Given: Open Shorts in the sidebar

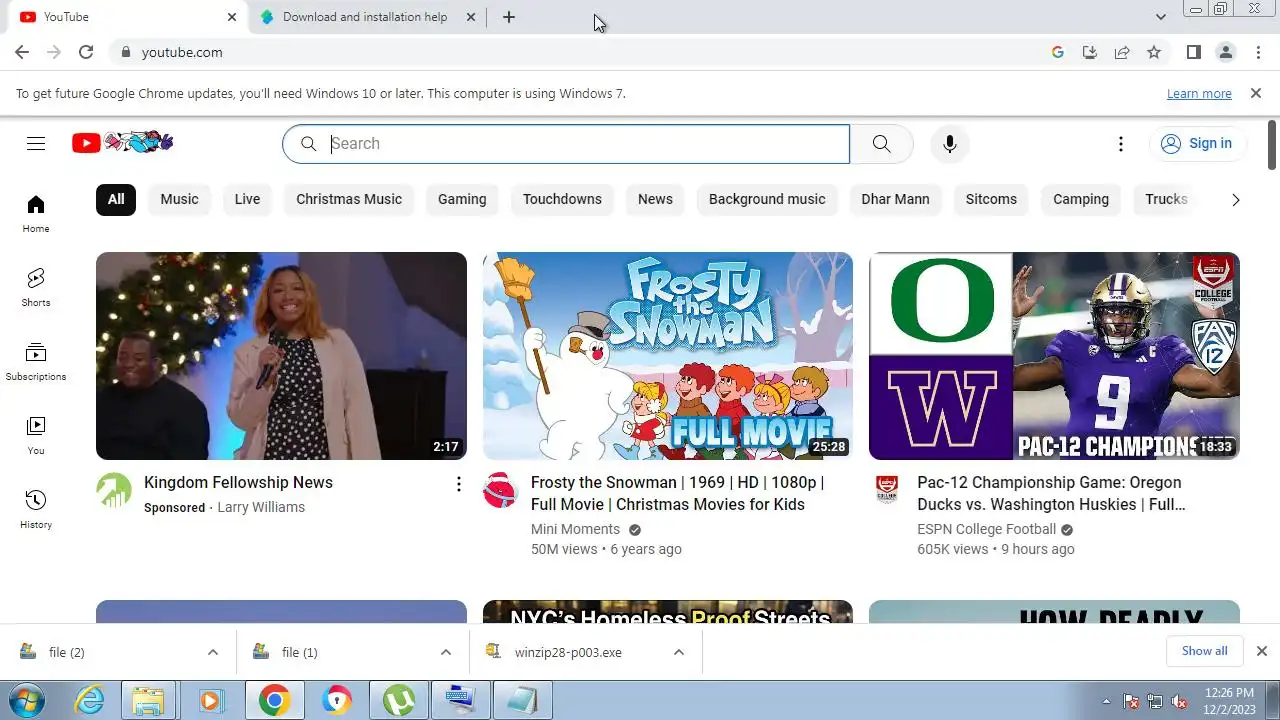Looking at the screenshot, I should tap(36, 288).
